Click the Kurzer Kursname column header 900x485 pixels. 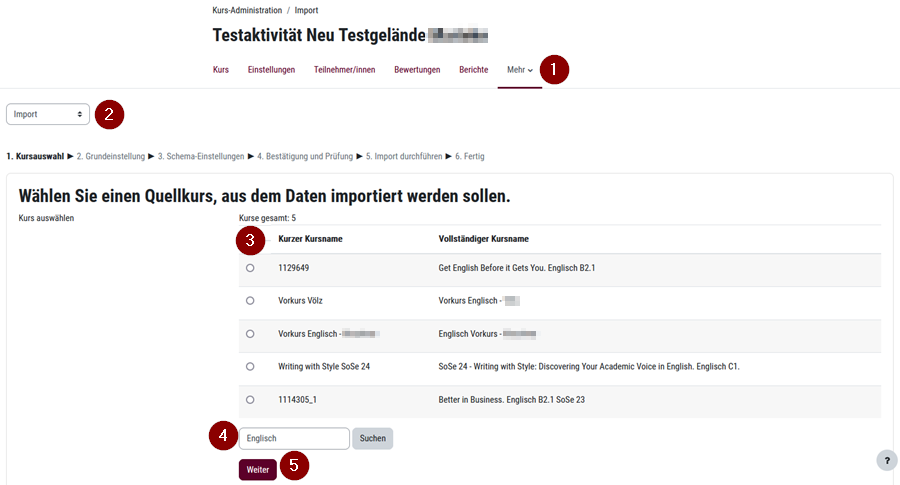pyautogui.click(x=310, y=239)
